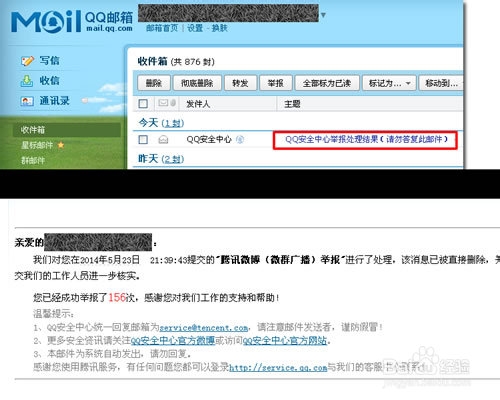Image resolution: width=500 pixels, height=400 pixels.
Task: Click the 通讯录 contacts card icon
Action: (27, 101)
